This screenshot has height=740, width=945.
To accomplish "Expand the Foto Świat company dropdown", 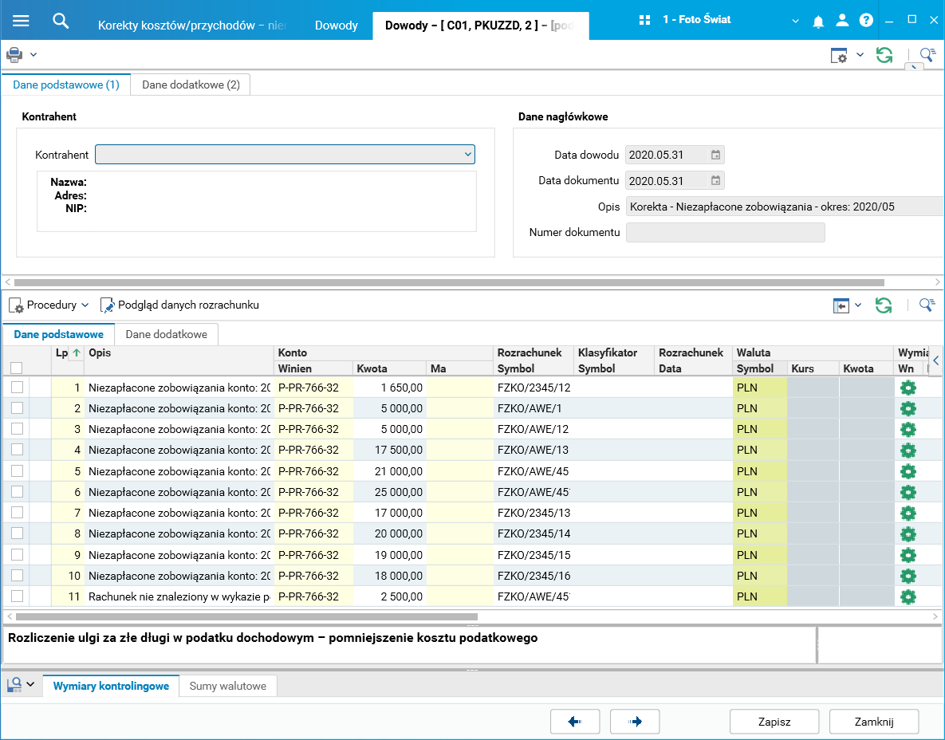I will (x=795, y=21).
